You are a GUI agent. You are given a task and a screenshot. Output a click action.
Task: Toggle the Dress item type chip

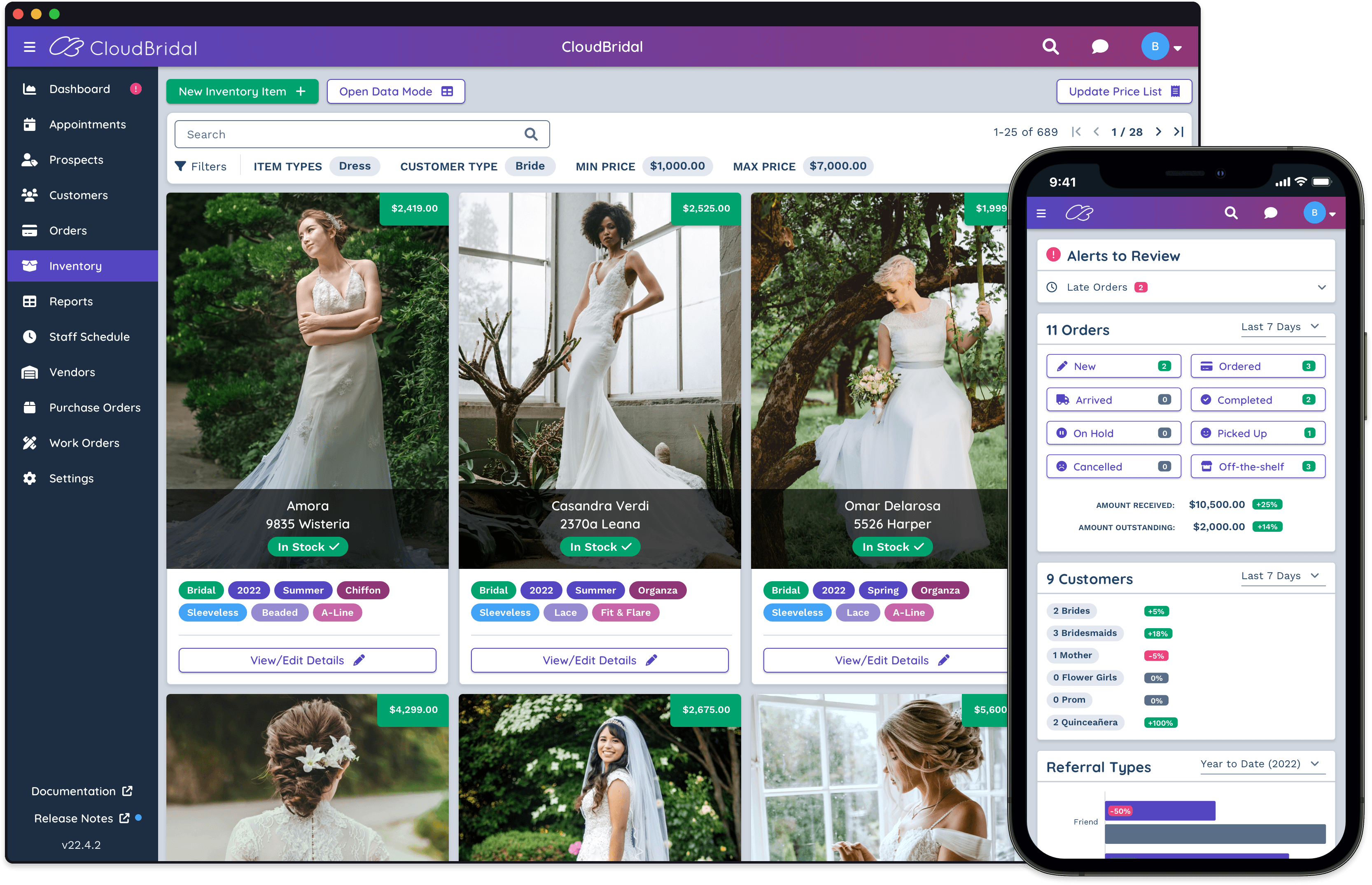coord(355,166)
